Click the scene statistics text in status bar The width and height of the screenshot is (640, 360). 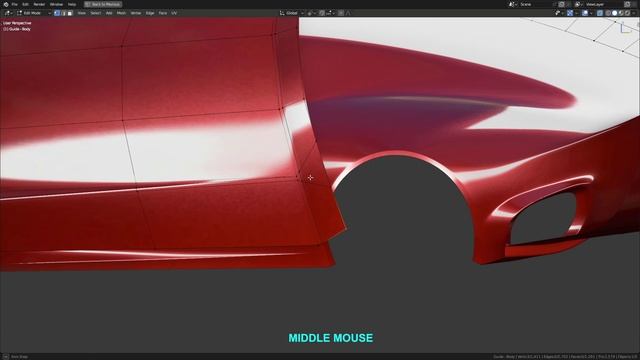pyautogui.click(x=565, y=357)
